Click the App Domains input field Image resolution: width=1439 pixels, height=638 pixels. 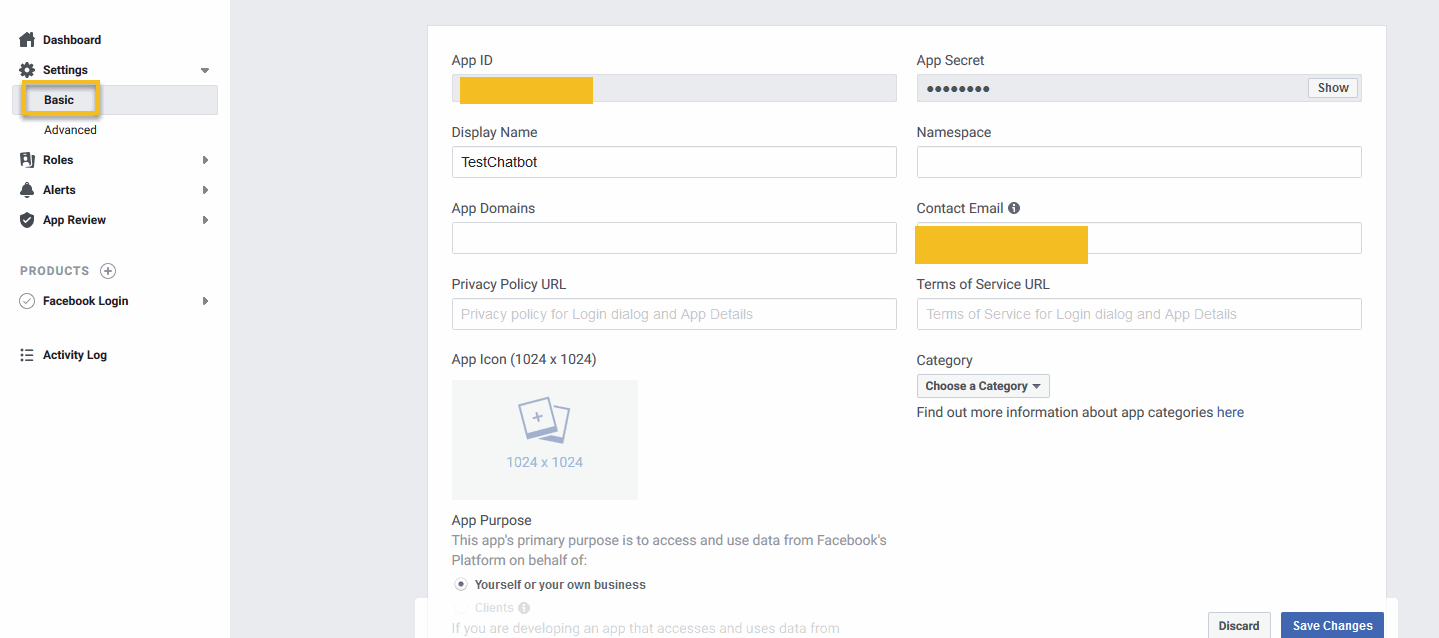[x=674, y=238]
